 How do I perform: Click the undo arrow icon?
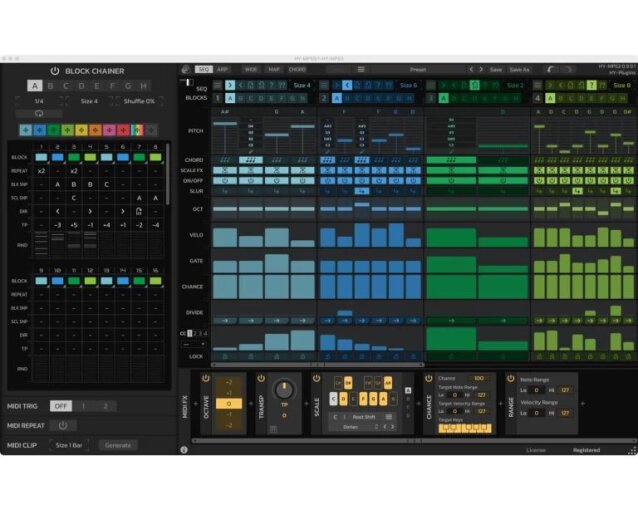[x=551, y=69]
